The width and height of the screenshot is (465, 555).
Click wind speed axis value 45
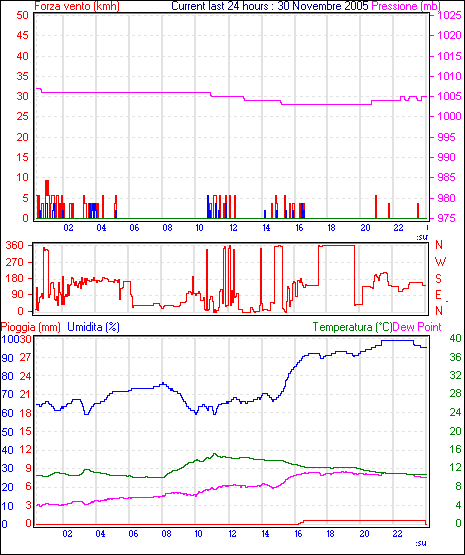[x=22, y=35]
